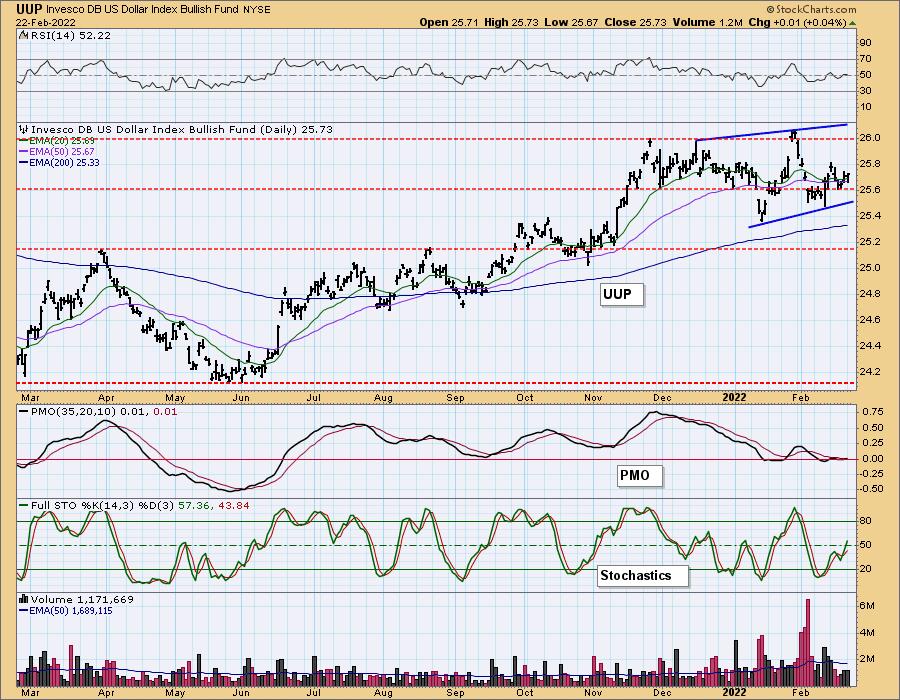This screenshot has width=900, height=700.
Task: Click the 0.75 level on the PMO axis
Action: click(873, 412)
